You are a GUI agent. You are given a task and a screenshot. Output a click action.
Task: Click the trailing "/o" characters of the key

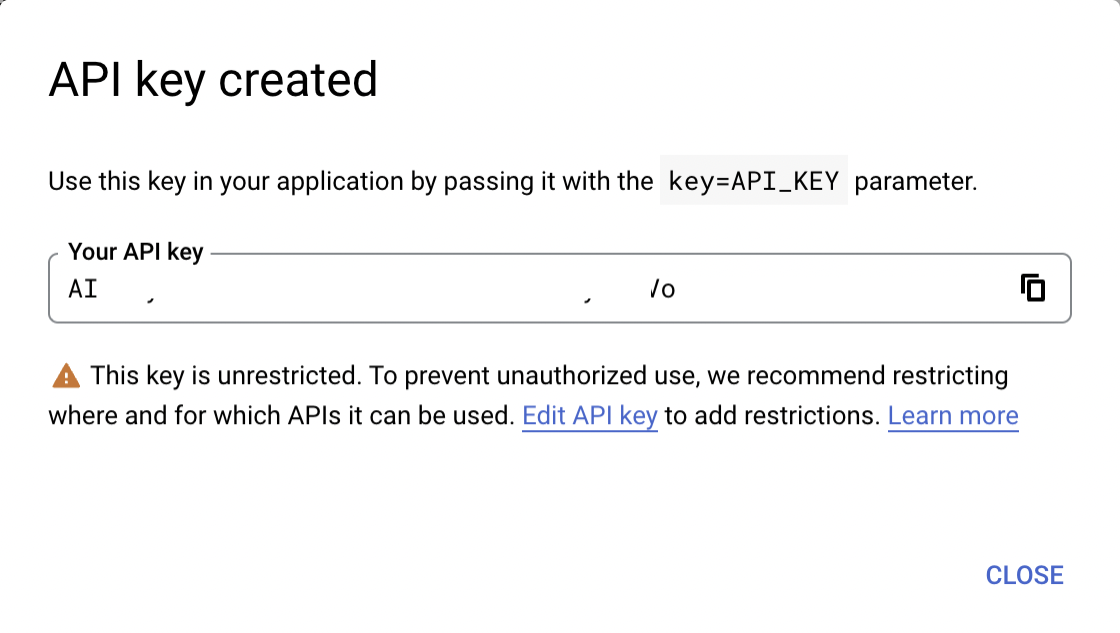click(663, 289)
